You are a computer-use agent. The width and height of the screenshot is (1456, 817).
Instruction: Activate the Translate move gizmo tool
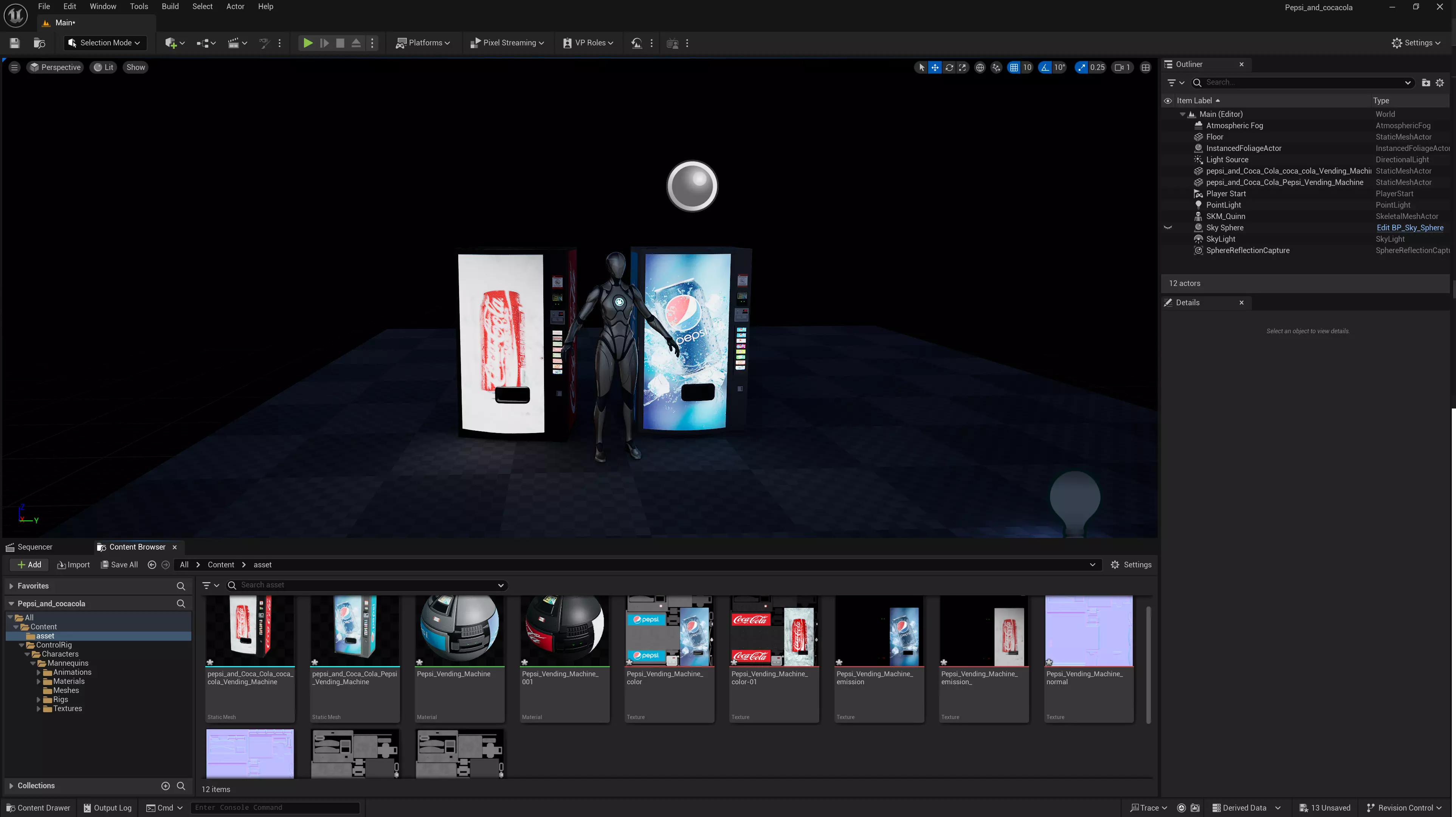[935, 67]
